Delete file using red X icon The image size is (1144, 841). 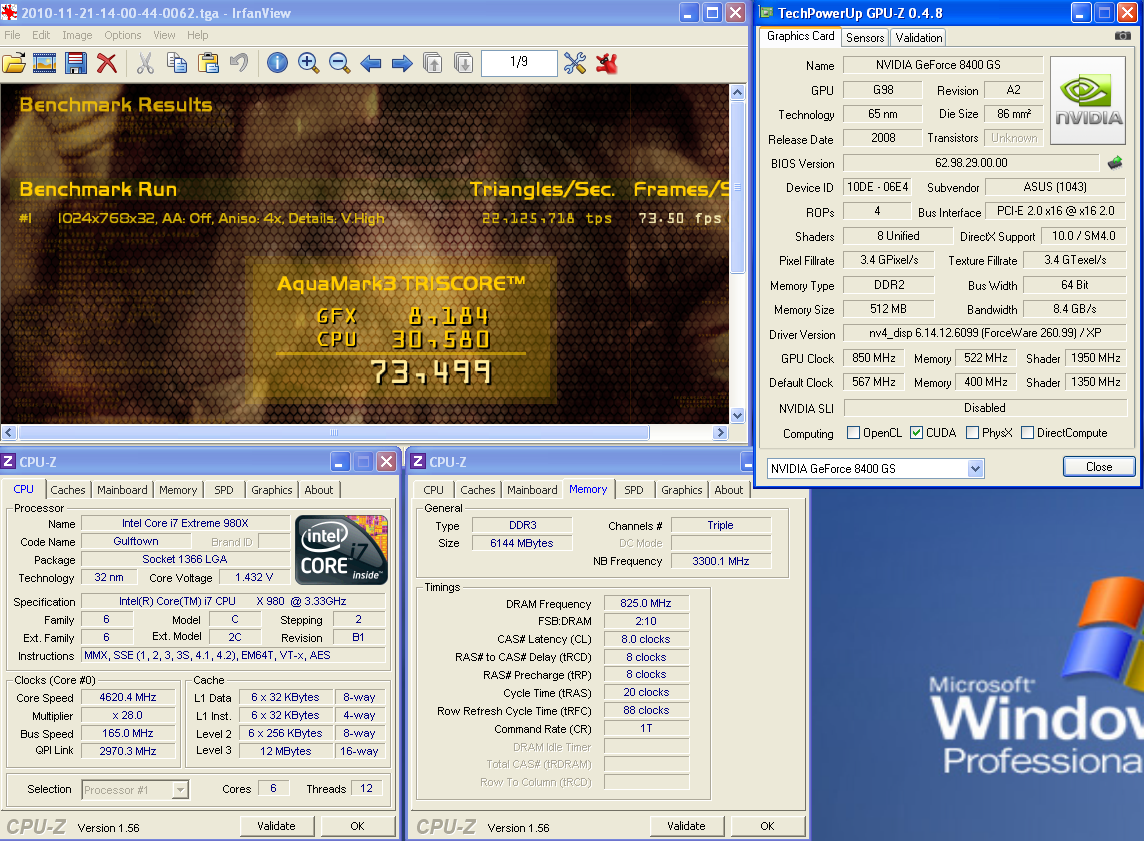pyautogui.click(x=107, y=63)
